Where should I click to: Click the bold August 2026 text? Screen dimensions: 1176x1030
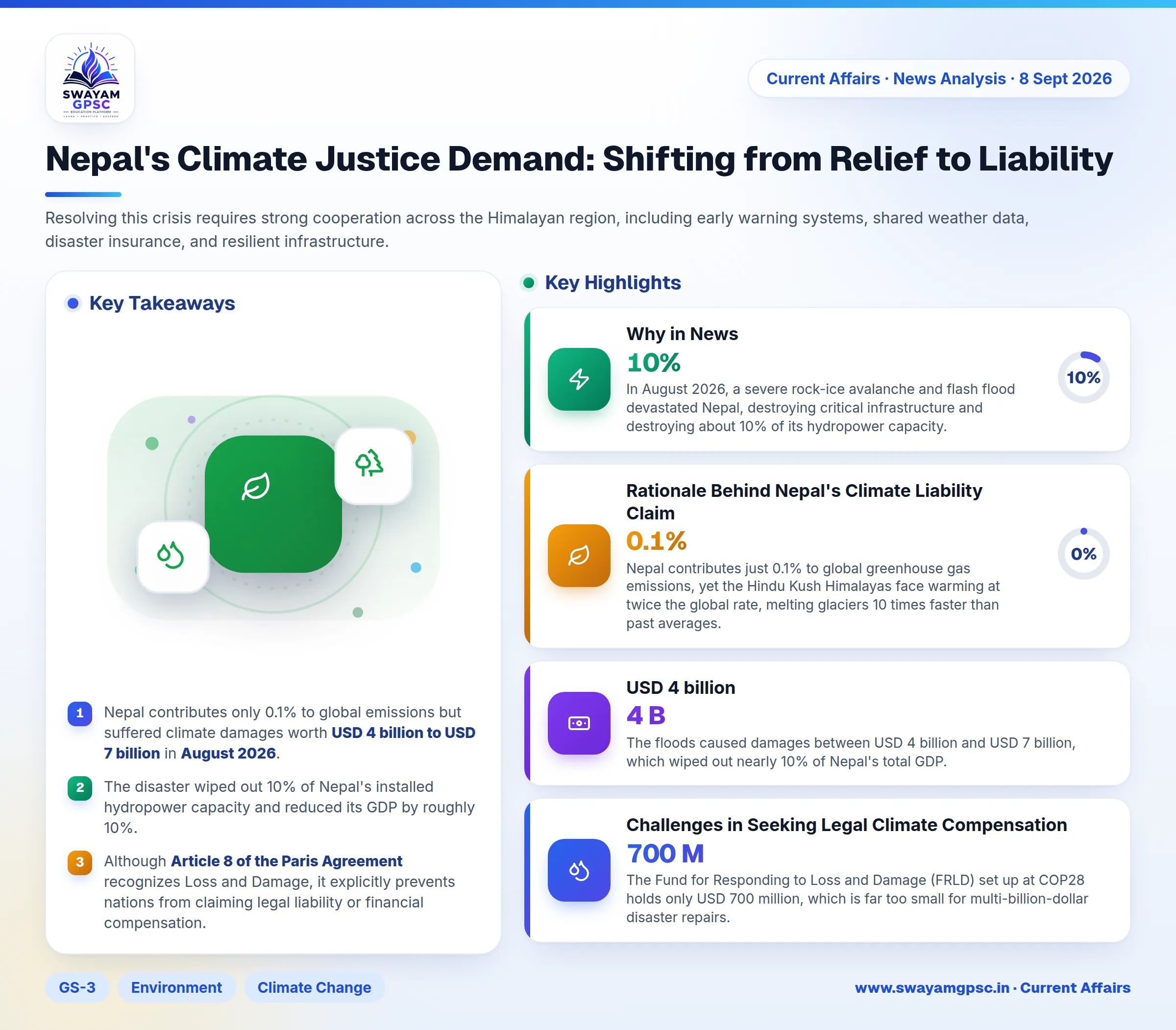click(x=228, y=754)
